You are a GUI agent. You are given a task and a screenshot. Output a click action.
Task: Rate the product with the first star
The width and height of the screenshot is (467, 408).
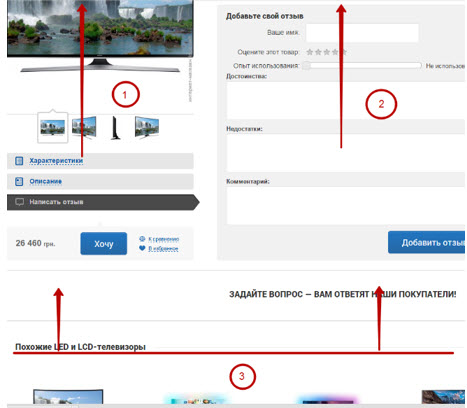click(x=310, y=52)
